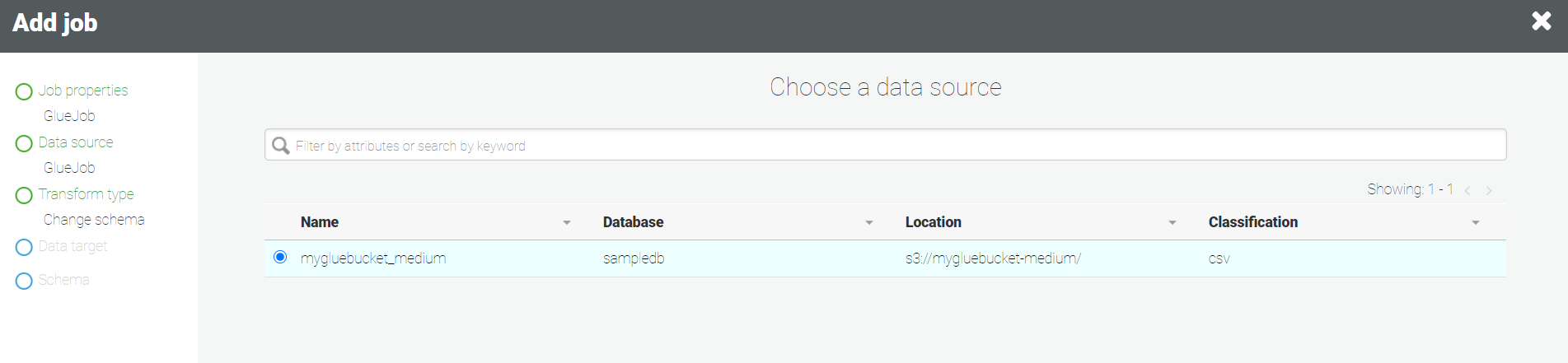Close the Add job dialog

click(x=1541, y=21)
